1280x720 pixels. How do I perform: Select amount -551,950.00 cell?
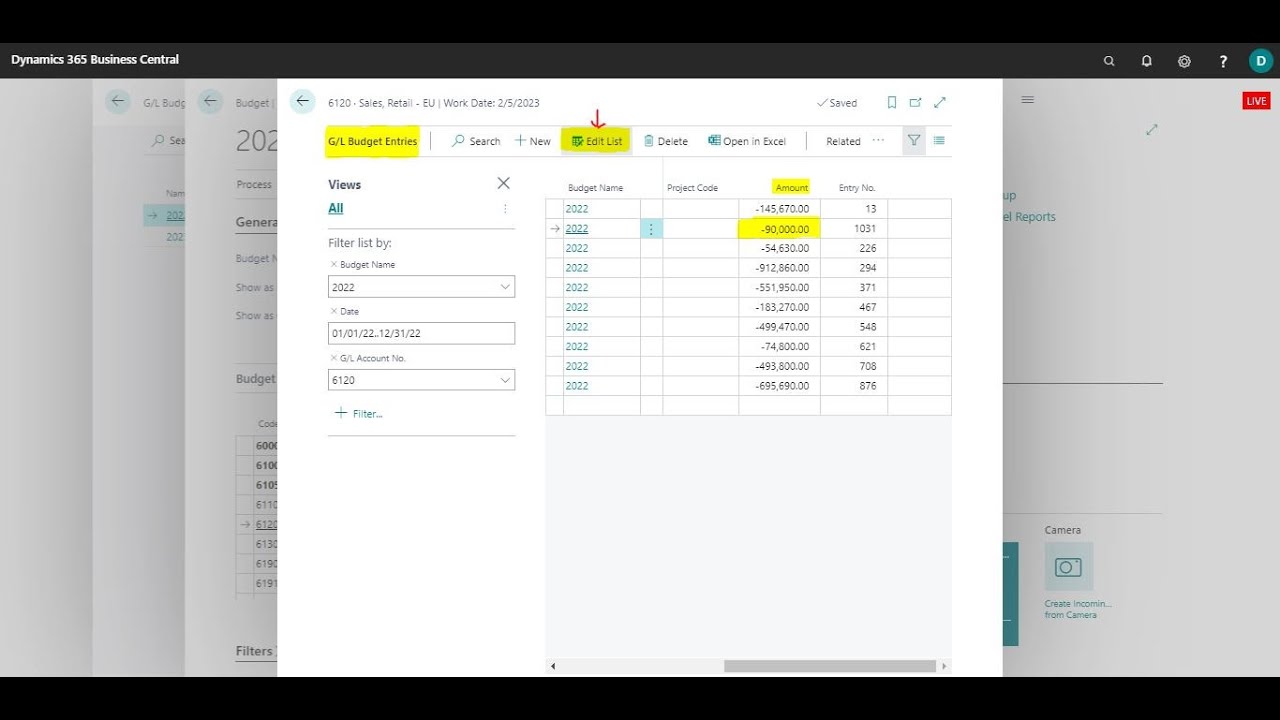pos(779,287)
